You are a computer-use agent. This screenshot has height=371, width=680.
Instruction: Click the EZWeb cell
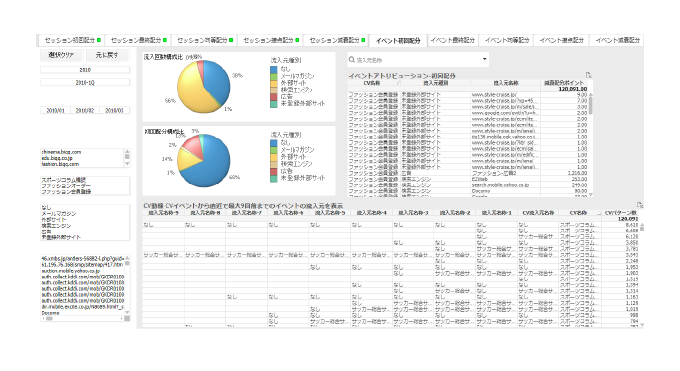pyautogui.click(x=505, y=179)
